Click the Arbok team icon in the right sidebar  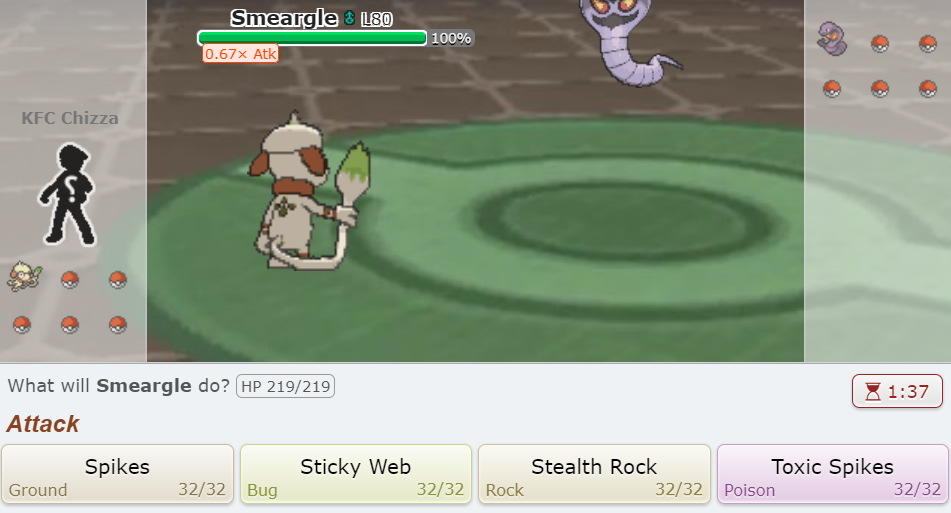[x=832, y=39]
